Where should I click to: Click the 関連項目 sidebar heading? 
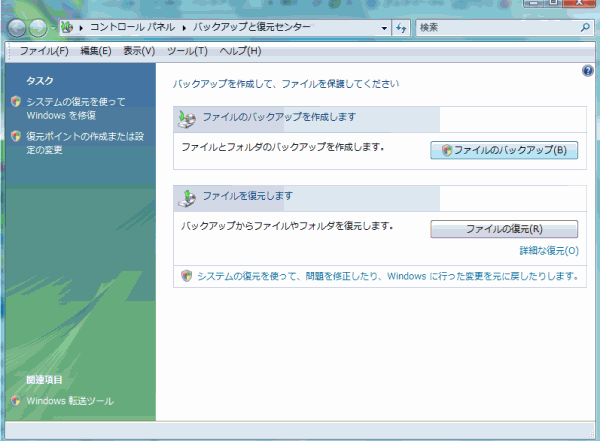click(44, 380)
